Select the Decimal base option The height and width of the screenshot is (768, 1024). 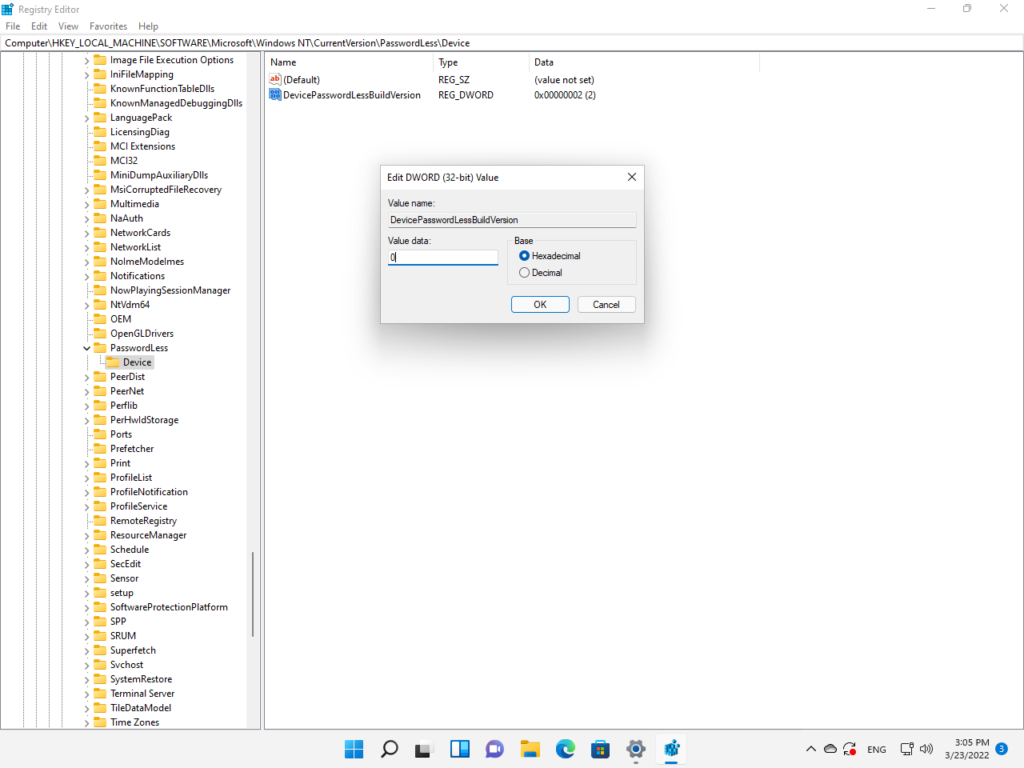pos(524,272)
